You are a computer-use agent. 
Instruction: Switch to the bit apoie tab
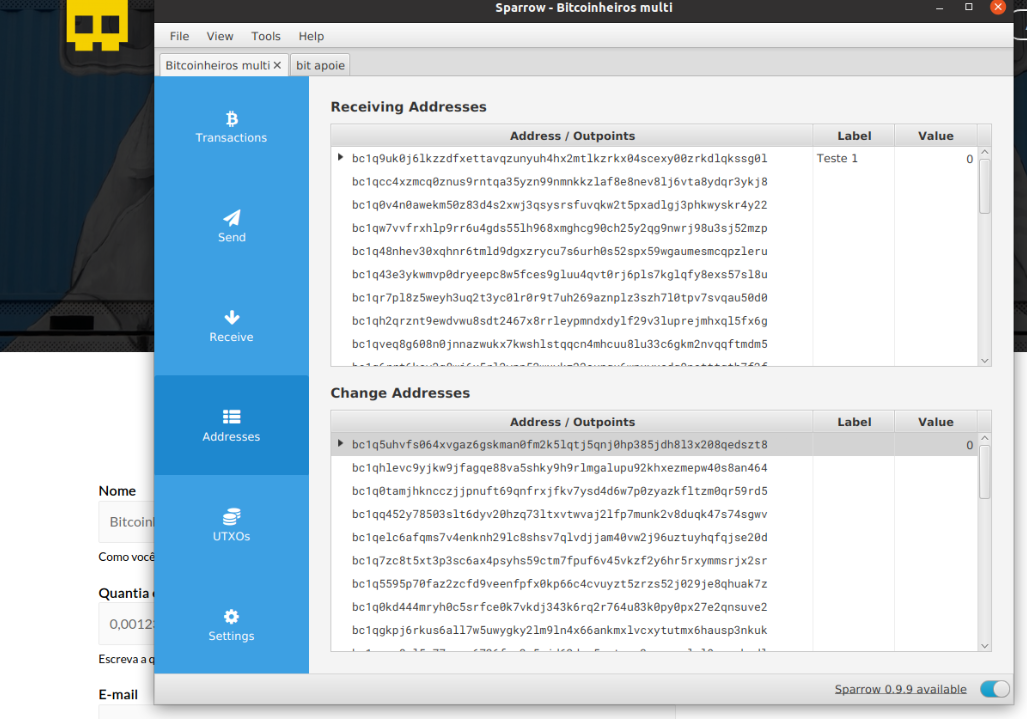[x=320, y=65]
